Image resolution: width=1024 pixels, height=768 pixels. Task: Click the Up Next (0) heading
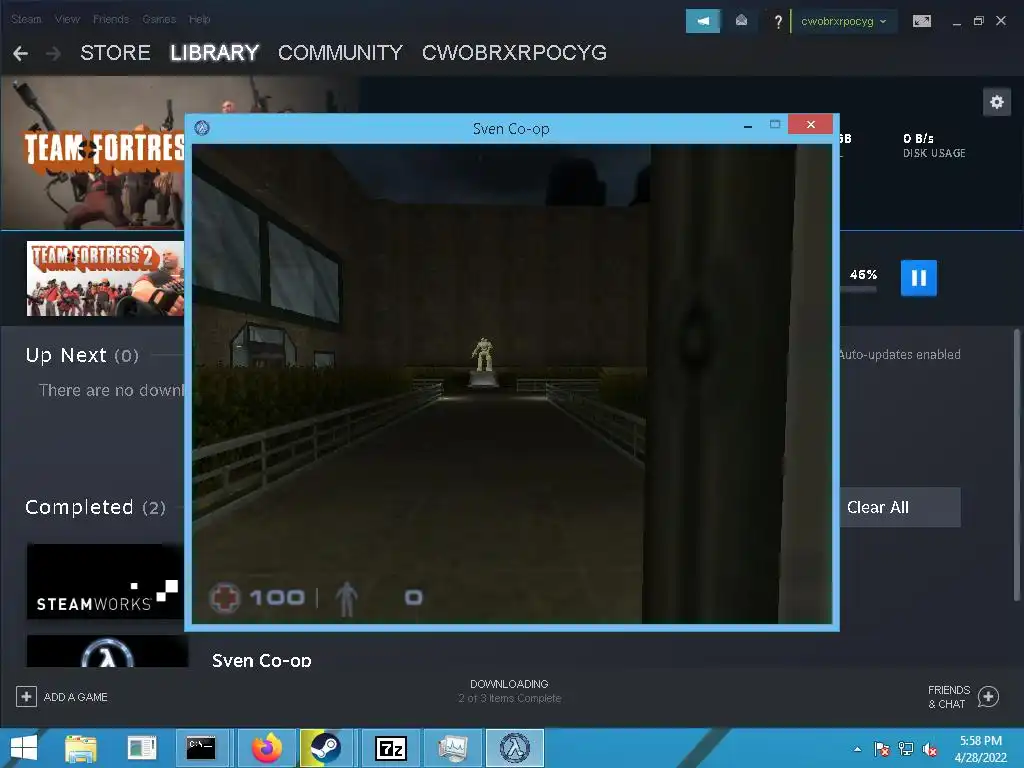82,355
